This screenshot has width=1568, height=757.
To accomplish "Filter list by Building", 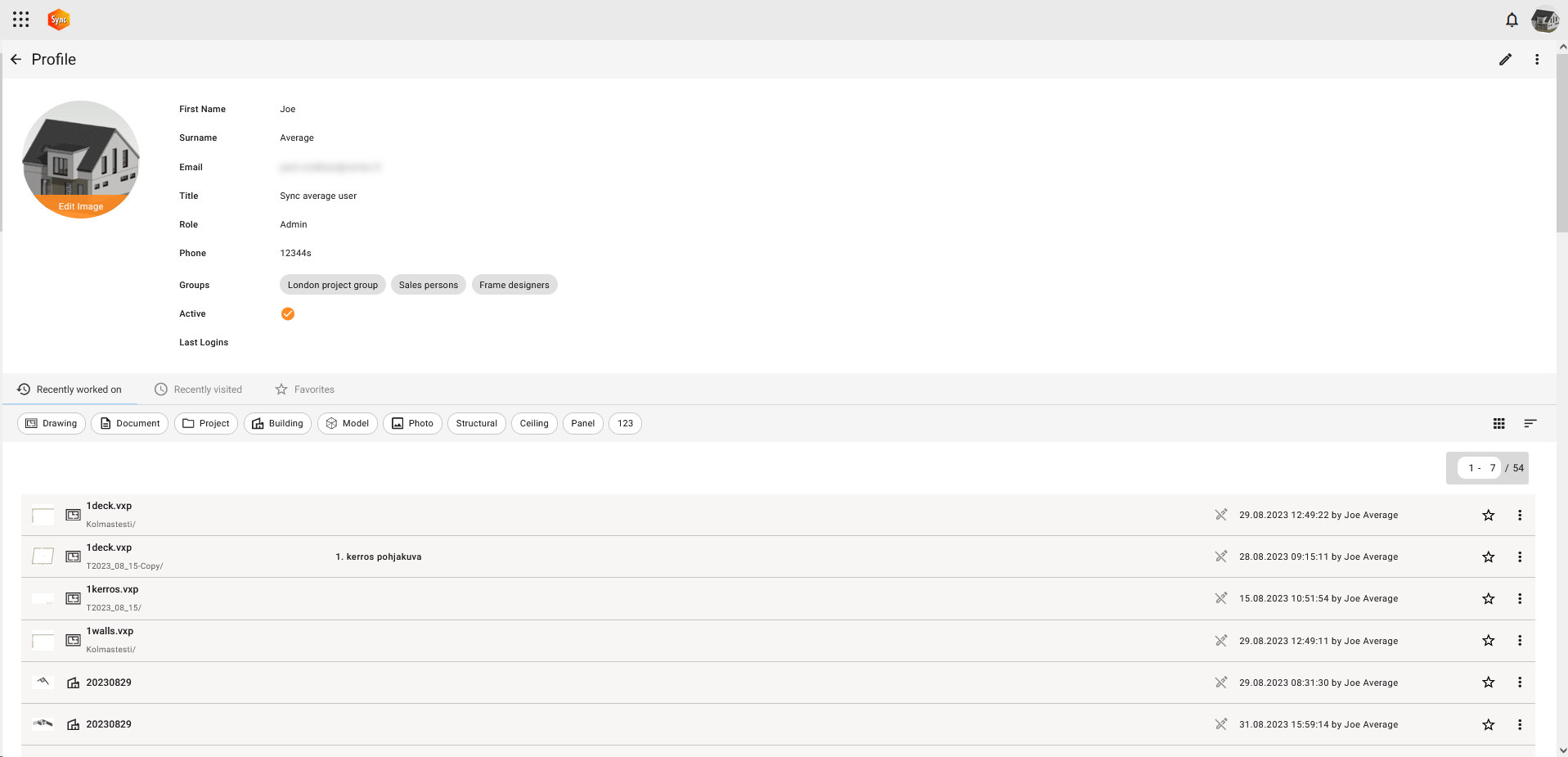I will pos(278,423).
